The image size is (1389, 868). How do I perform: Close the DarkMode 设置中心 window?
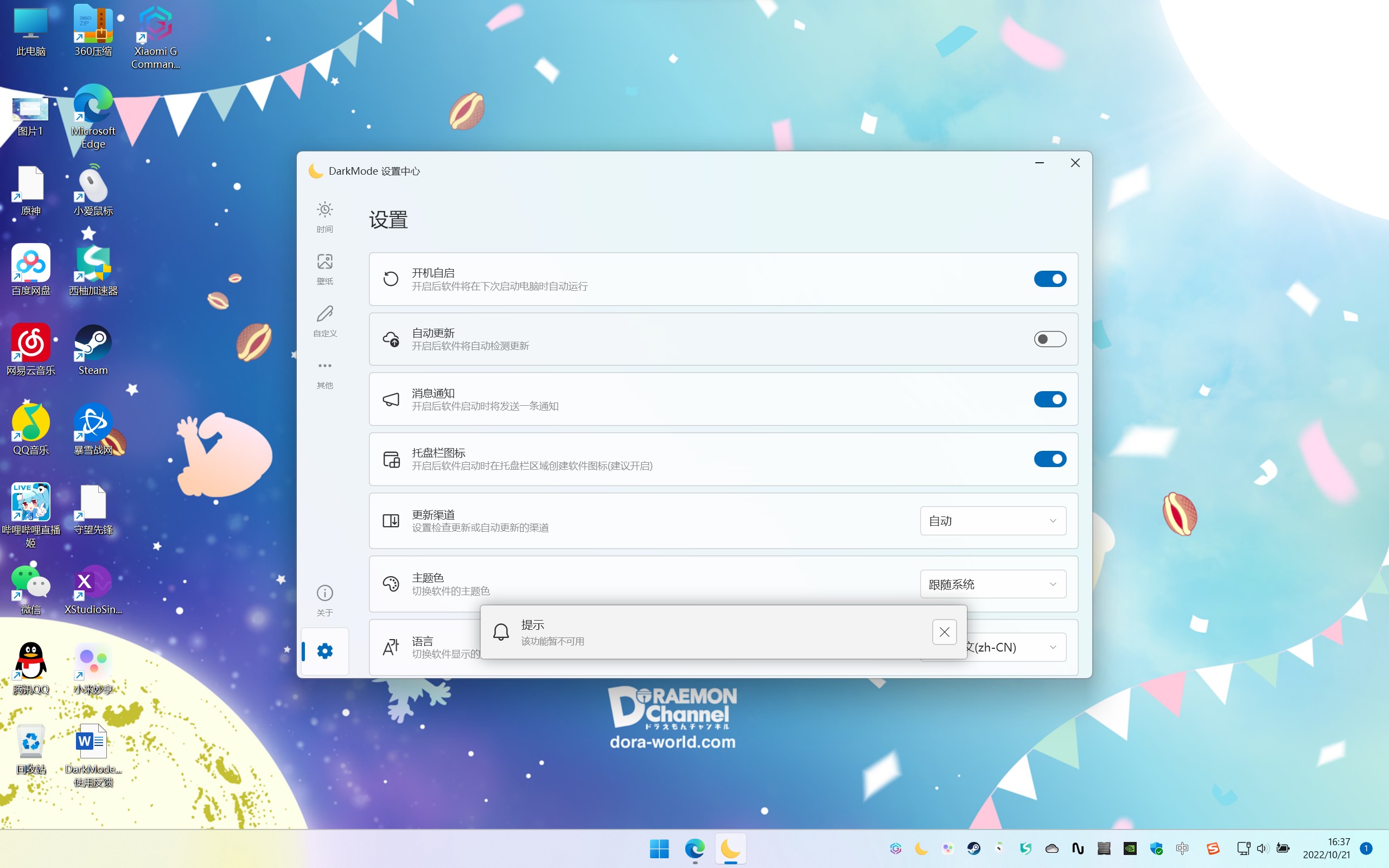[x=1075, y=163]
